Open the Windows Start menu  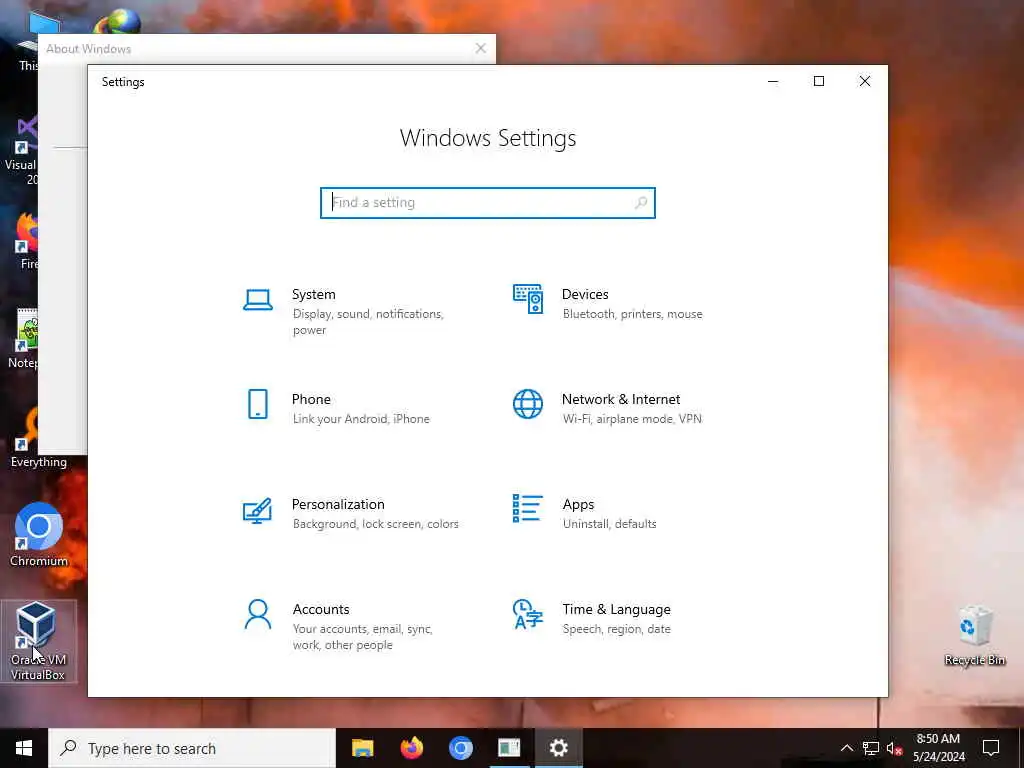24,748
